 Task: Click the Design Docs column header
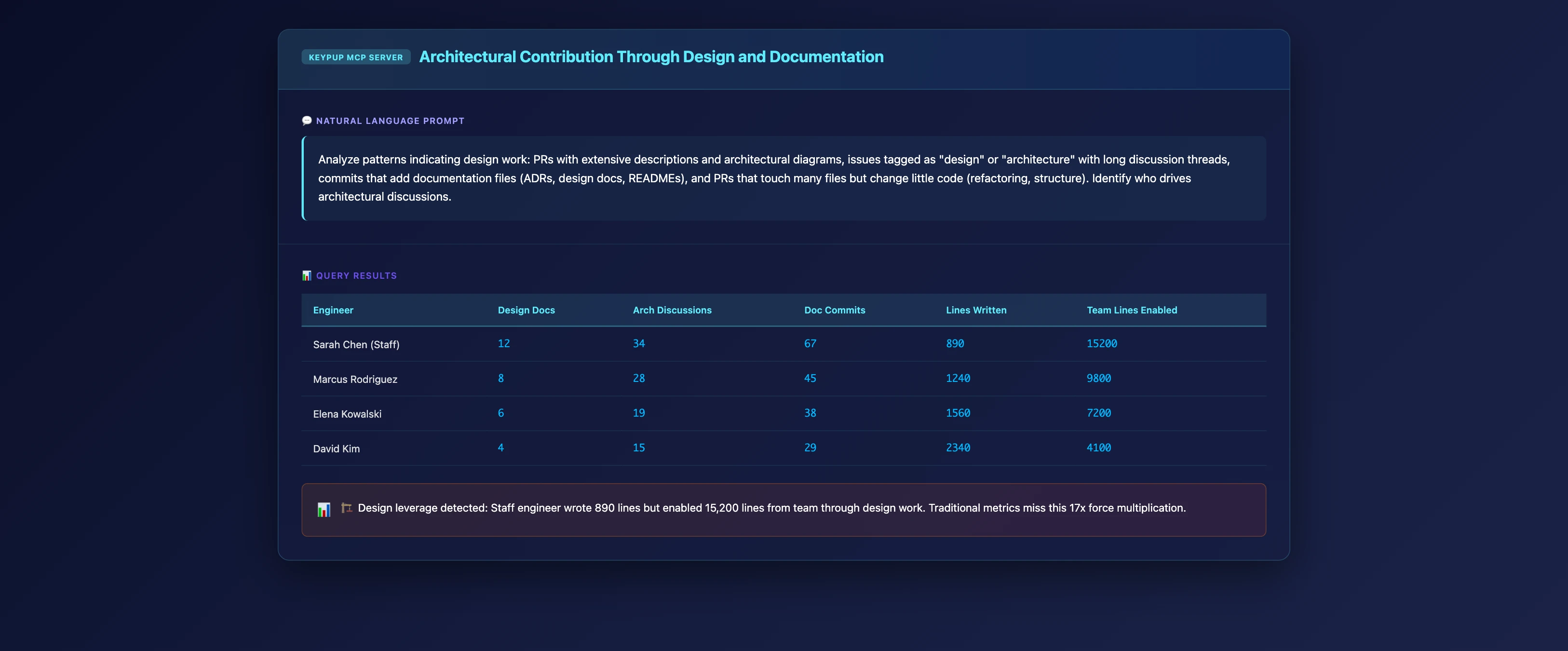(527, 310)
